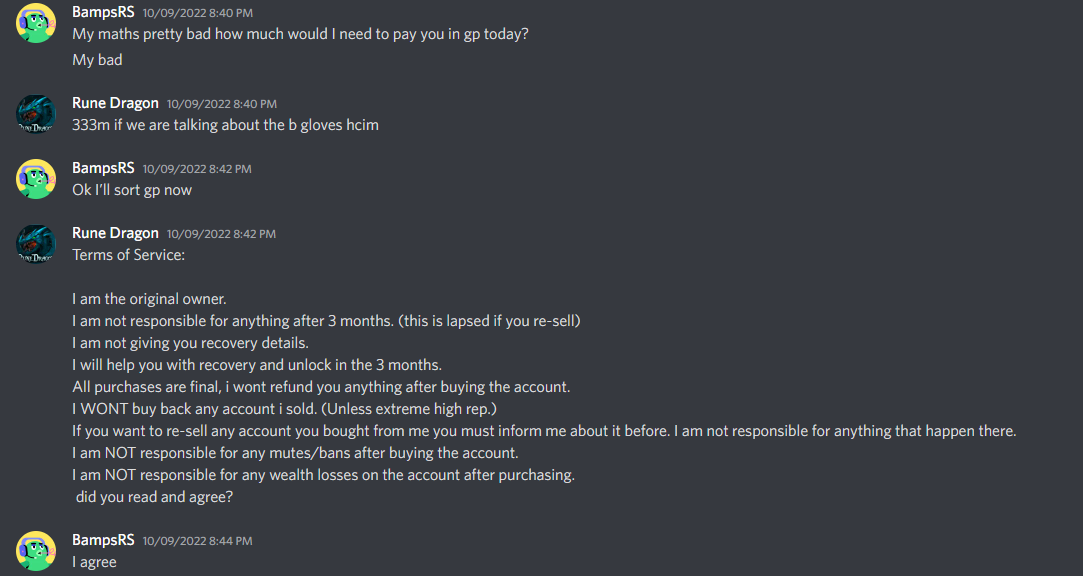The image size is (1083, 576).
Task: Select the "My bad" message
Action: [x=97, y=60]
